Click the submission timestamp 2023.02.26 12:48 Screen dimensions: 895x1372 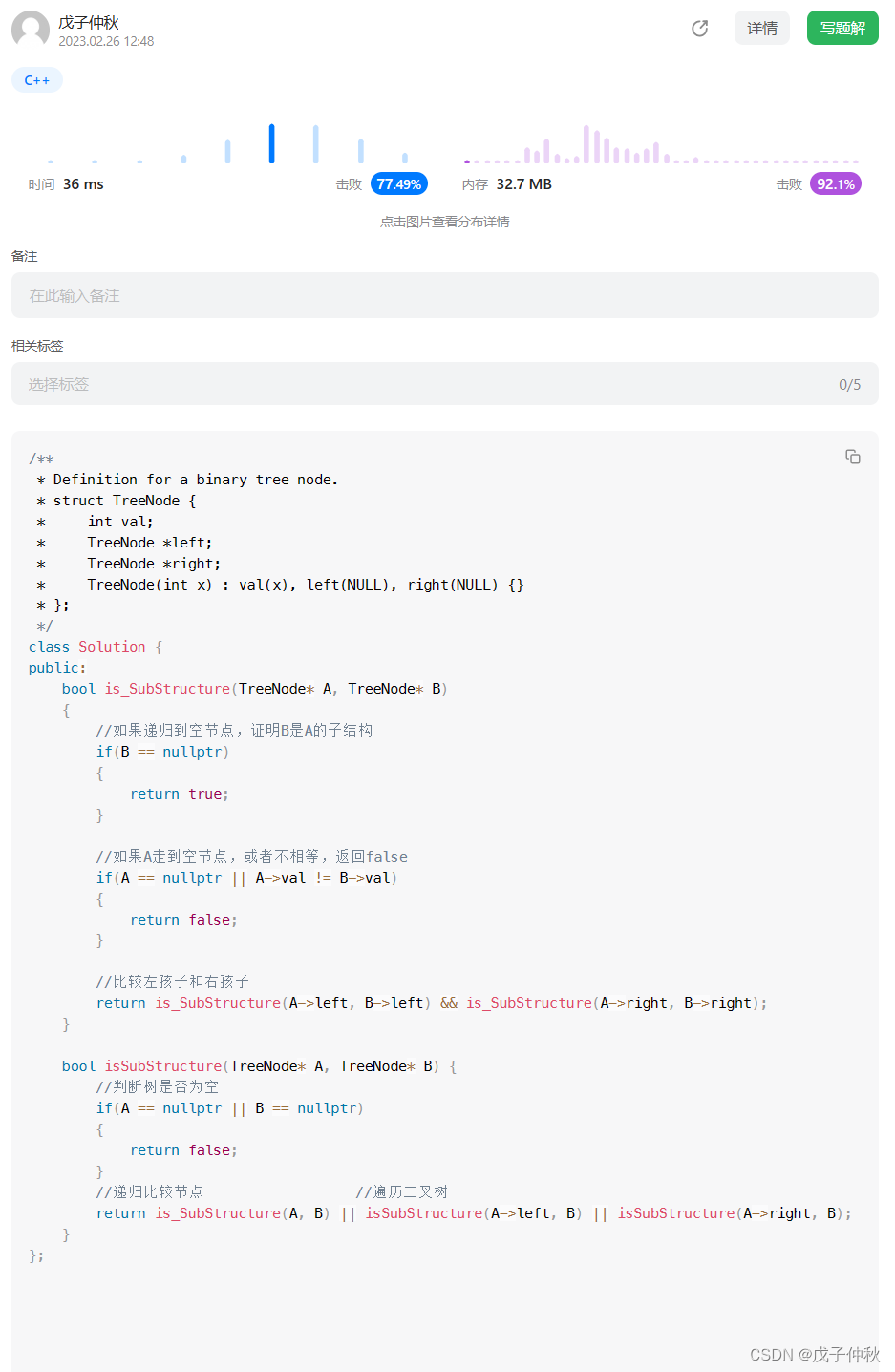[106, 41]
